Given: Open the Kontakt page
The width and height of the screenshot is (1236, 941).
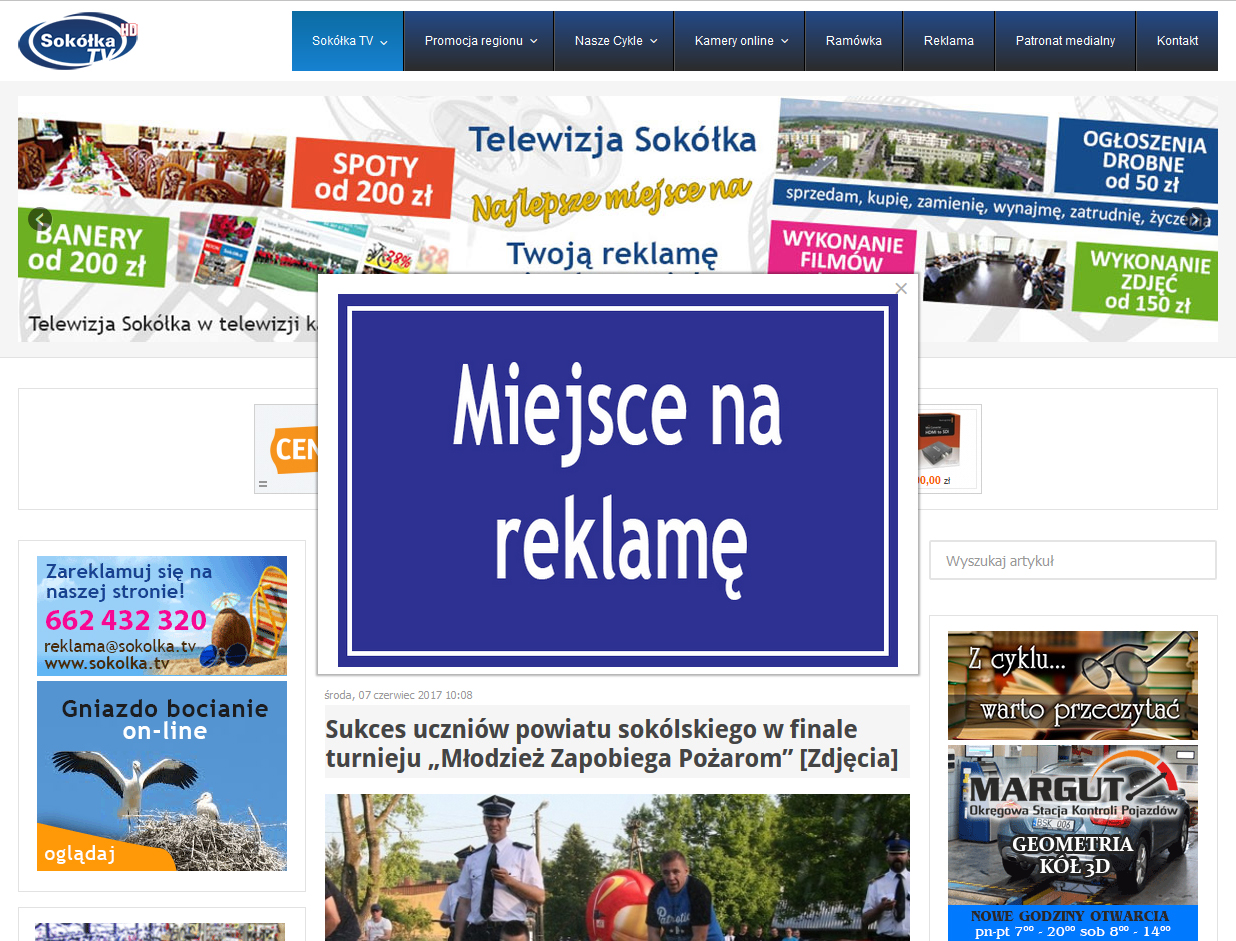Looking at the screenshot, I should point(1177,41).
